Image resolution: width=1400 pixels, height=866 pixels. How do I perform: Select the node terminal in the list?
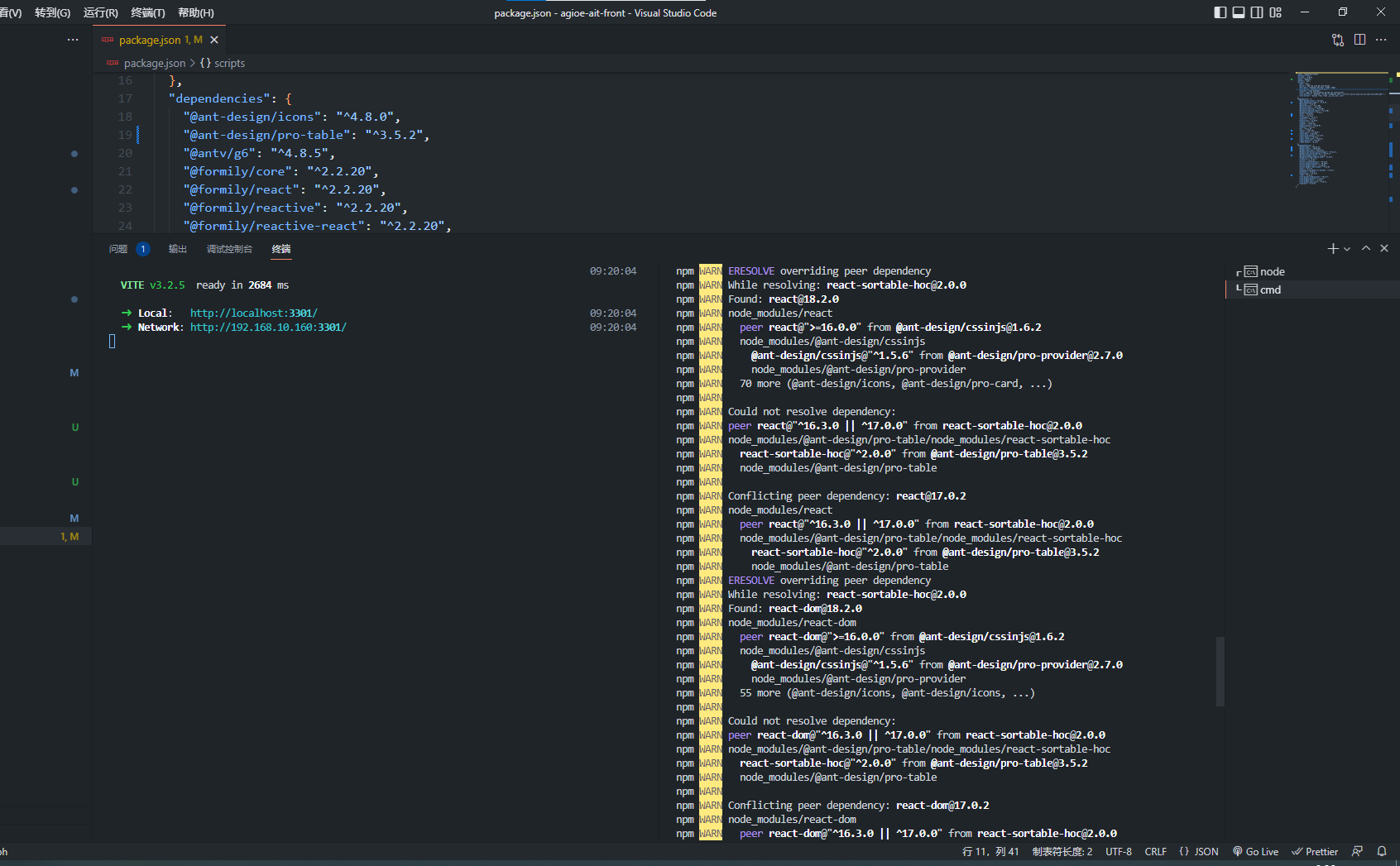click(x=1270, y=271)
